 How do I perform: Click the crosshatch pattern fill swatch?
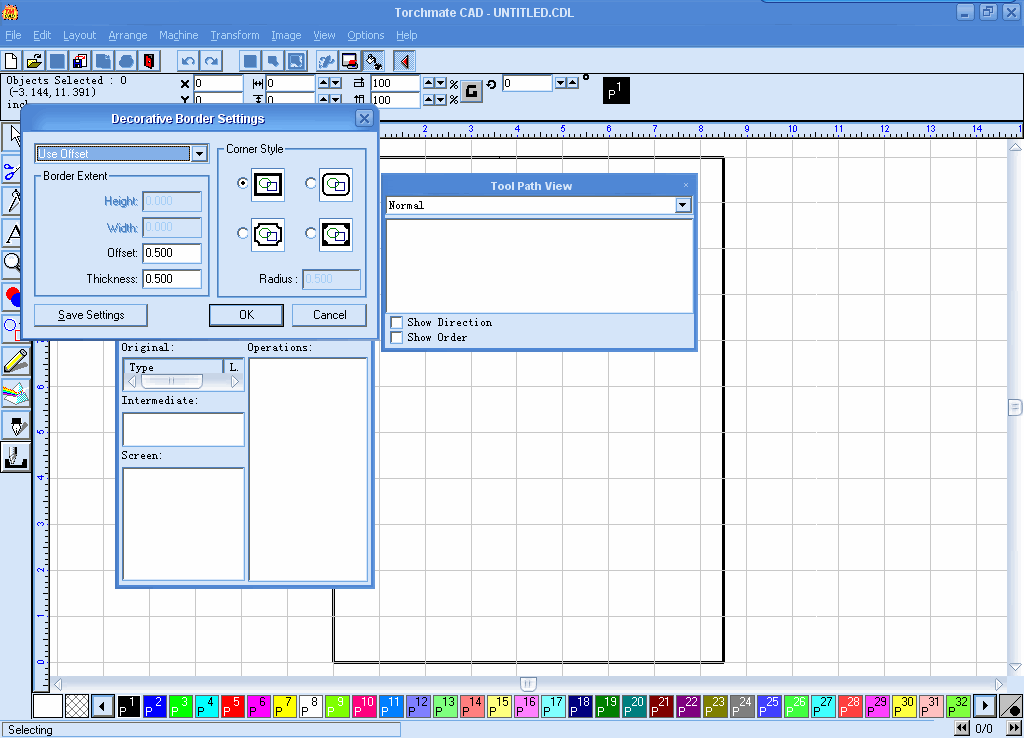77,706
